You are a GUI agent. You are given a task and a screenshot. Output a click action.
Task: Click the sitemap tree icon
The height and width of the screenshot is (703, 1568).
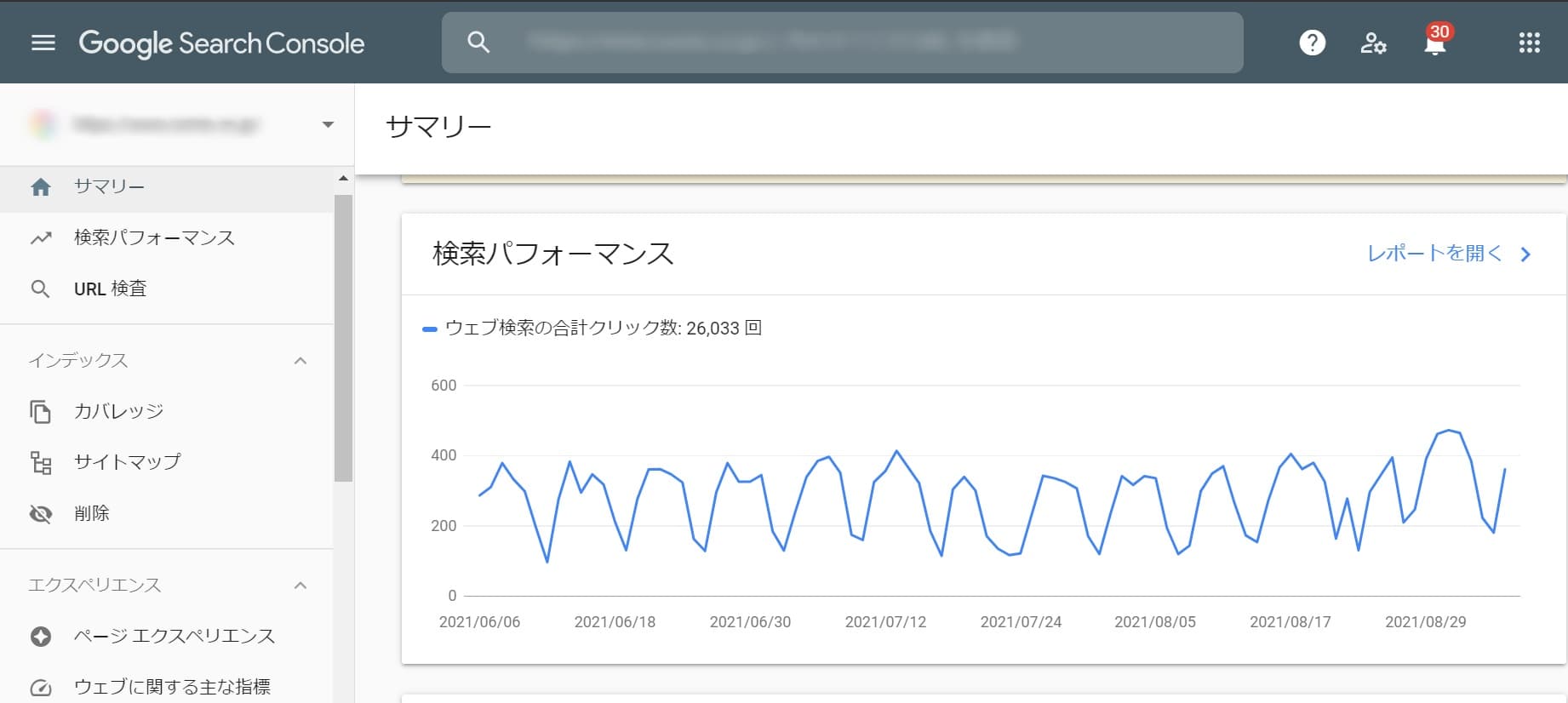41,463
